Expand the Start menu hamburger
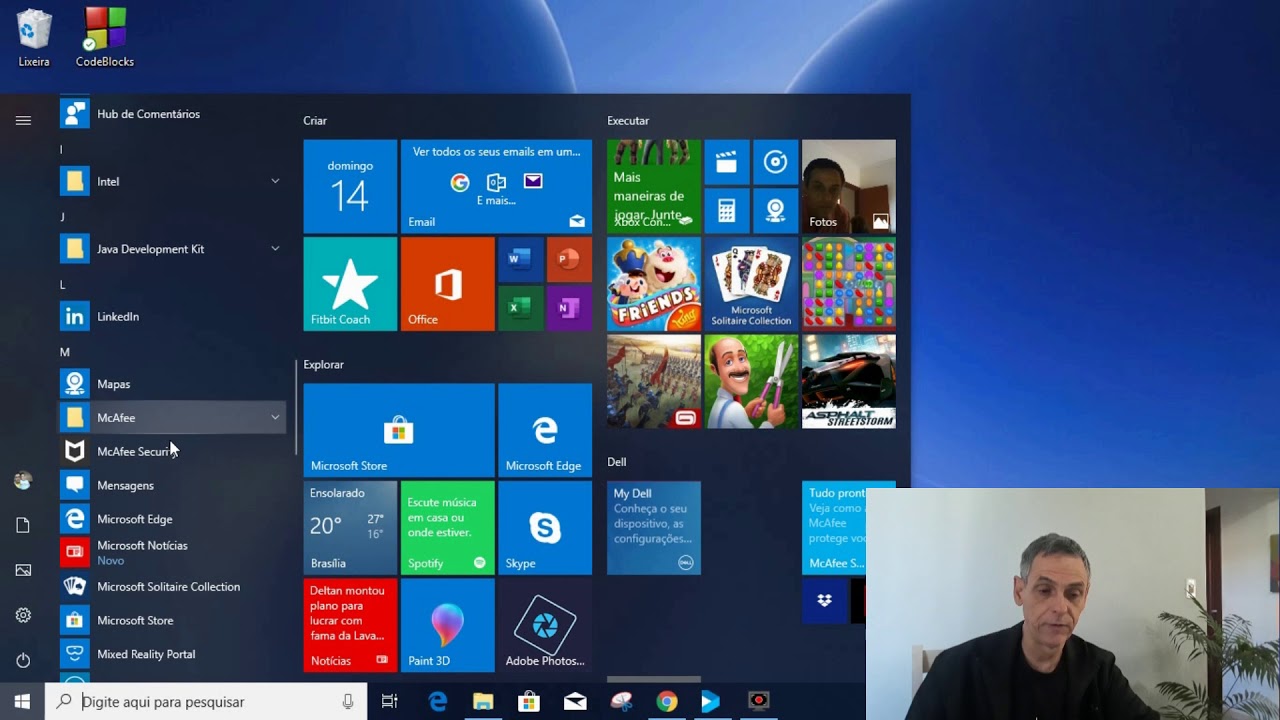The height and width of the screenshot is (720, 1280). pyautogui.click(x=23, y=120)
